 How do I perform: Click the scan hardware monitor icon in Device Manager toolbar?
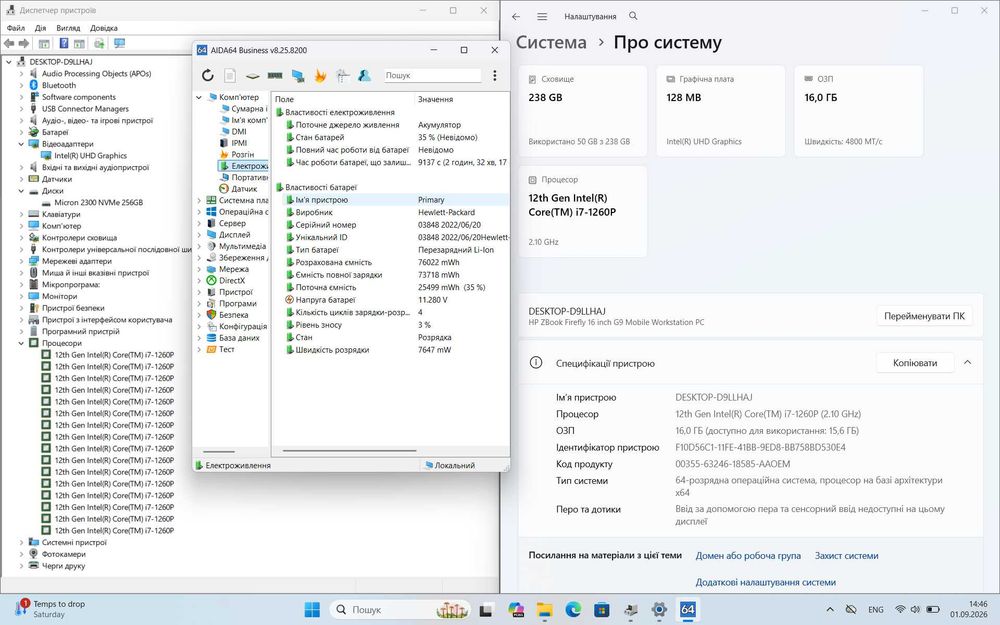[x=119, y=43]
